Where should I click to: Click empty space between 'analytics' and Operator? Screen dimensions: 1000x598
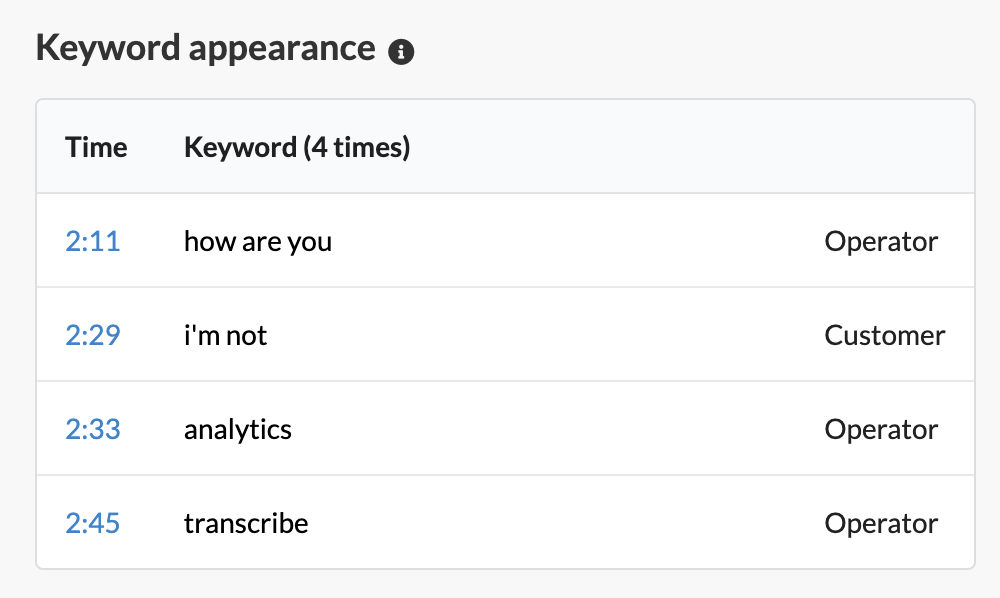(558, 429)
